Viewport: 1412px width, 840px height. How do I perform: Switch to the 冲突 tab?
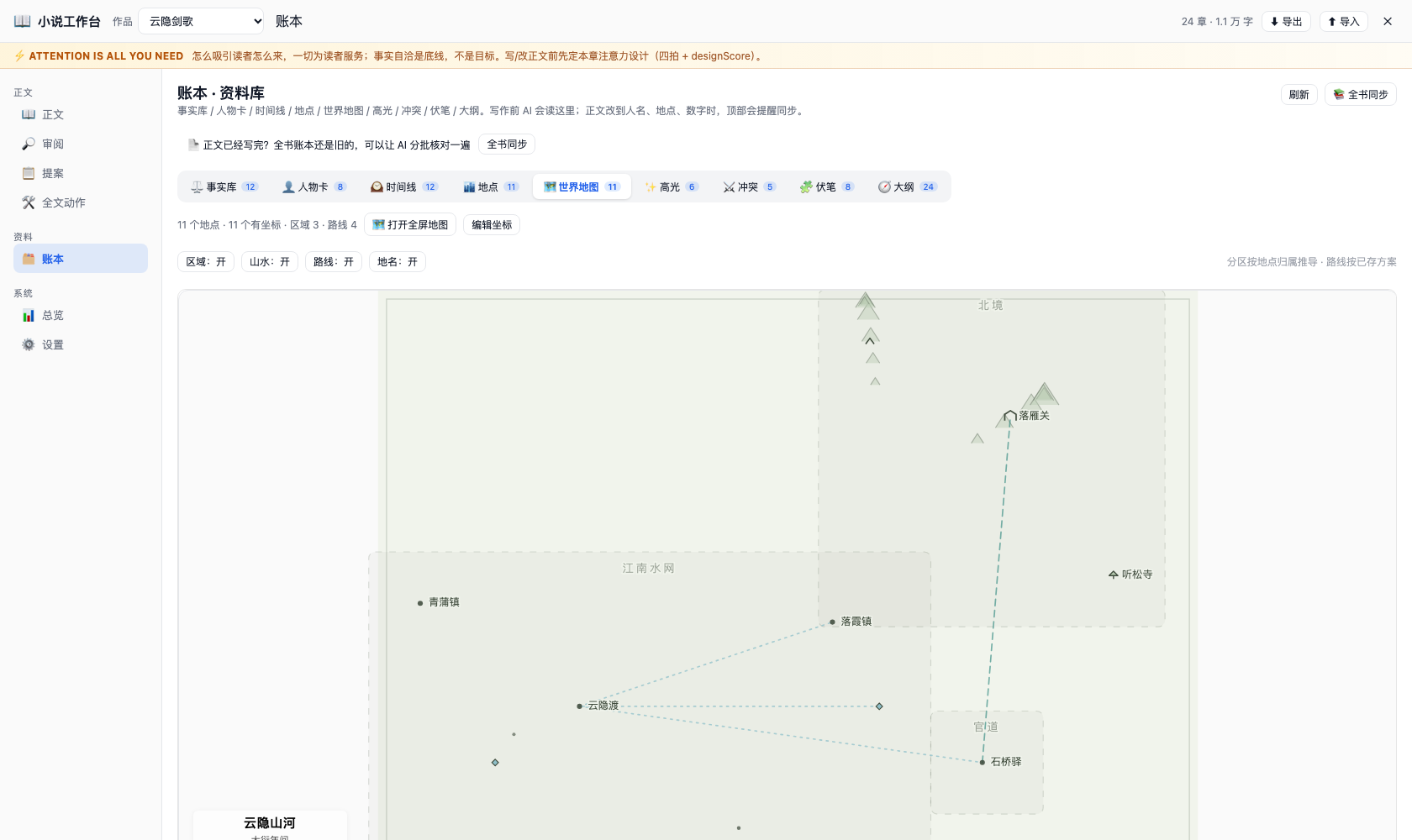750,186
